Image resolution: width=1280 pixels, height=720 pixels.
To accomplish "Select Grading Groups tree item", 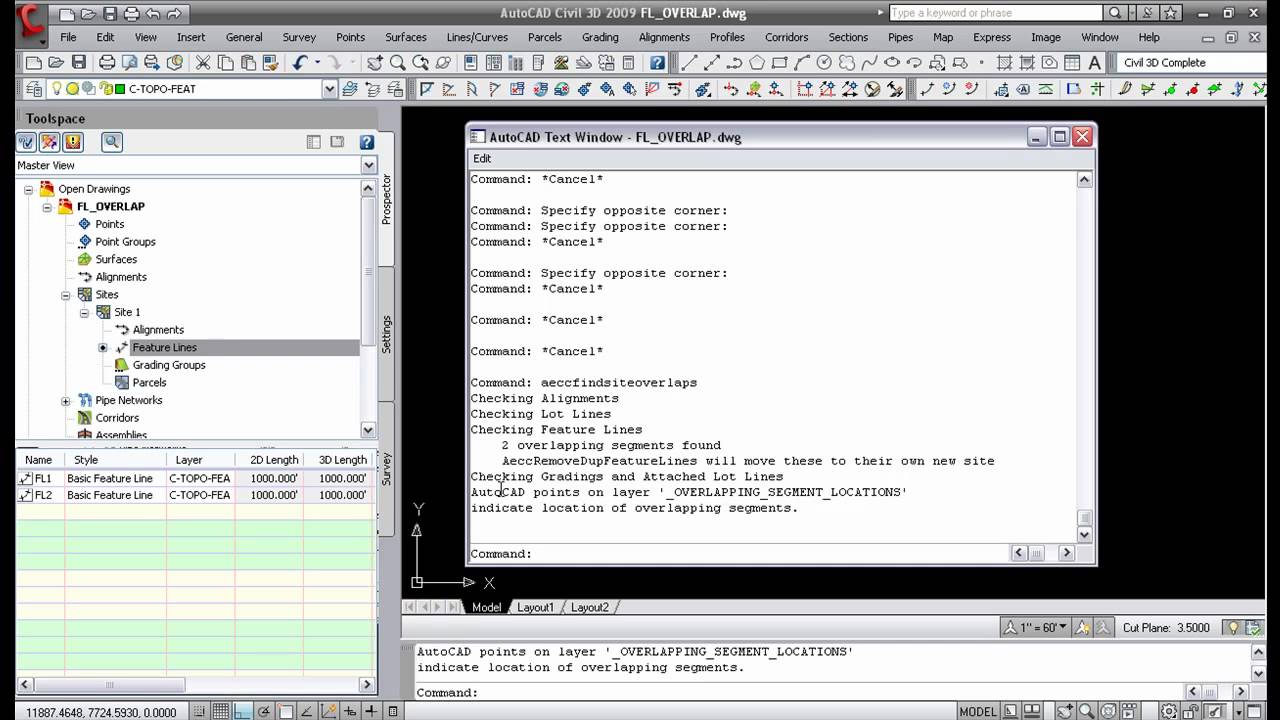I will coord(168,365).
